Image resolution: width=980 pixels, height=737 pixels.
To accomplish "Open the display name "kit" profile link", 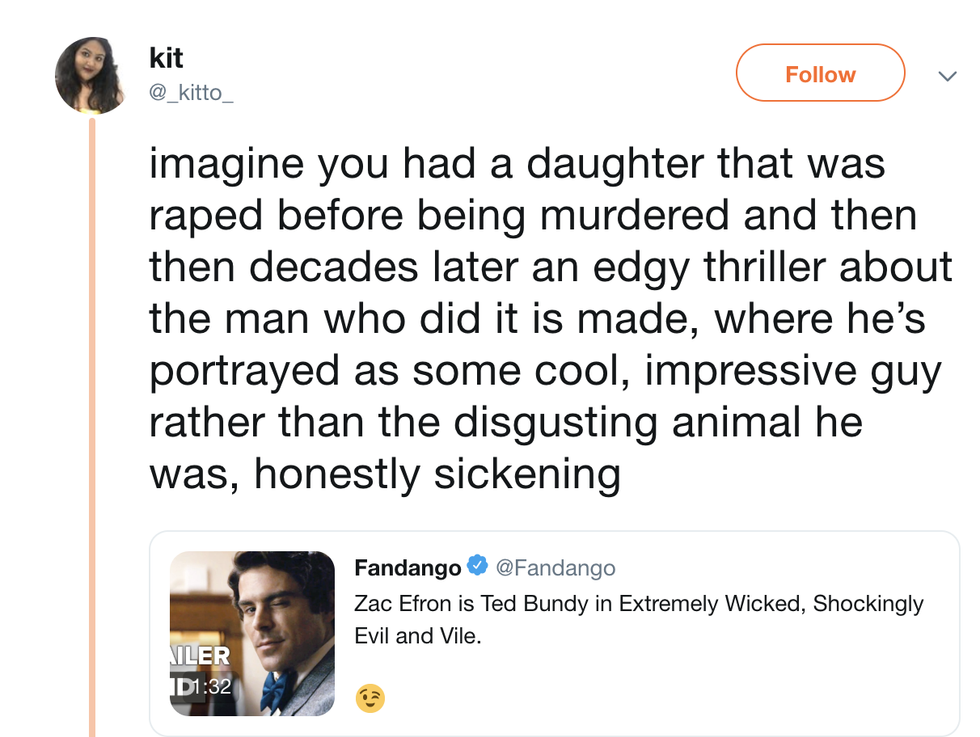I will point(166,59).
